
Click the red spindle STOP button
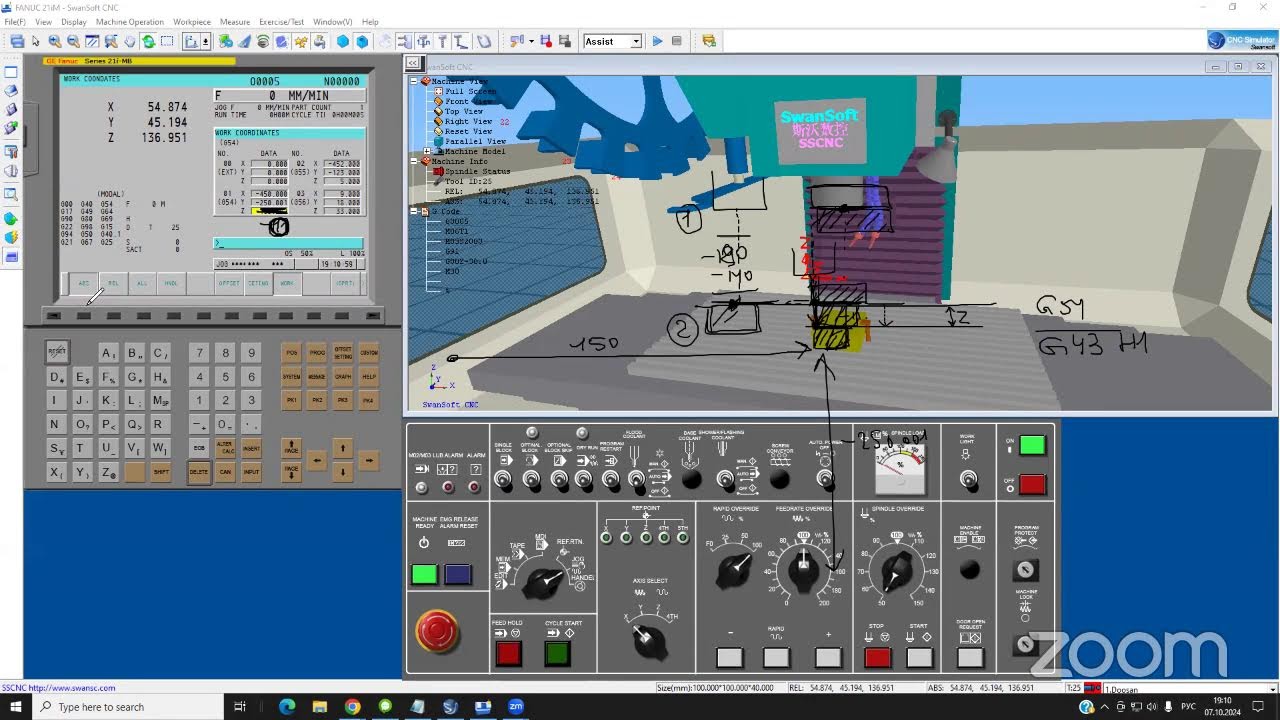[877, 657]
